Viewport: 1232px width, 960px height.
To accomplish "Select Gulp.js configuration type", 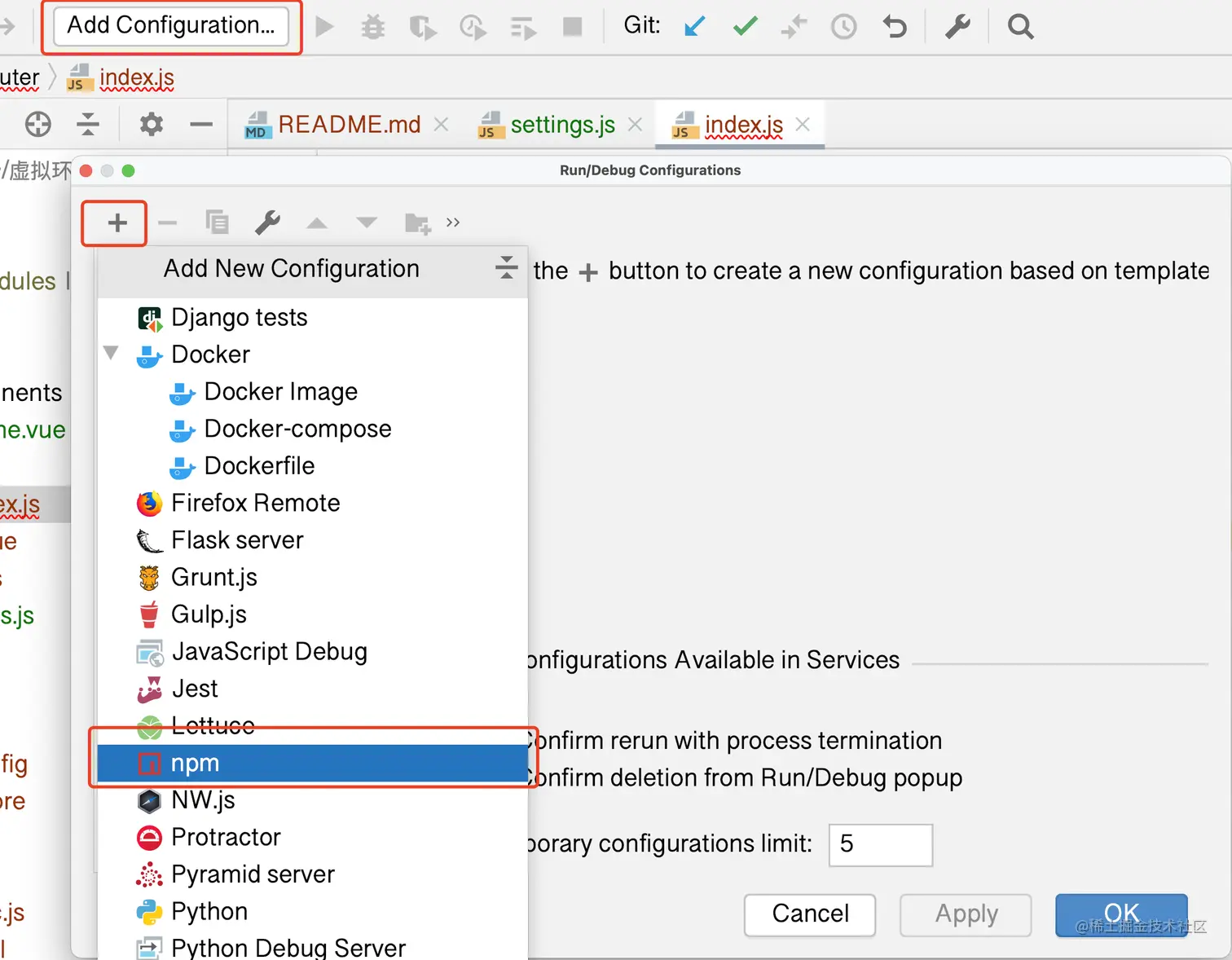I will 313,614.
